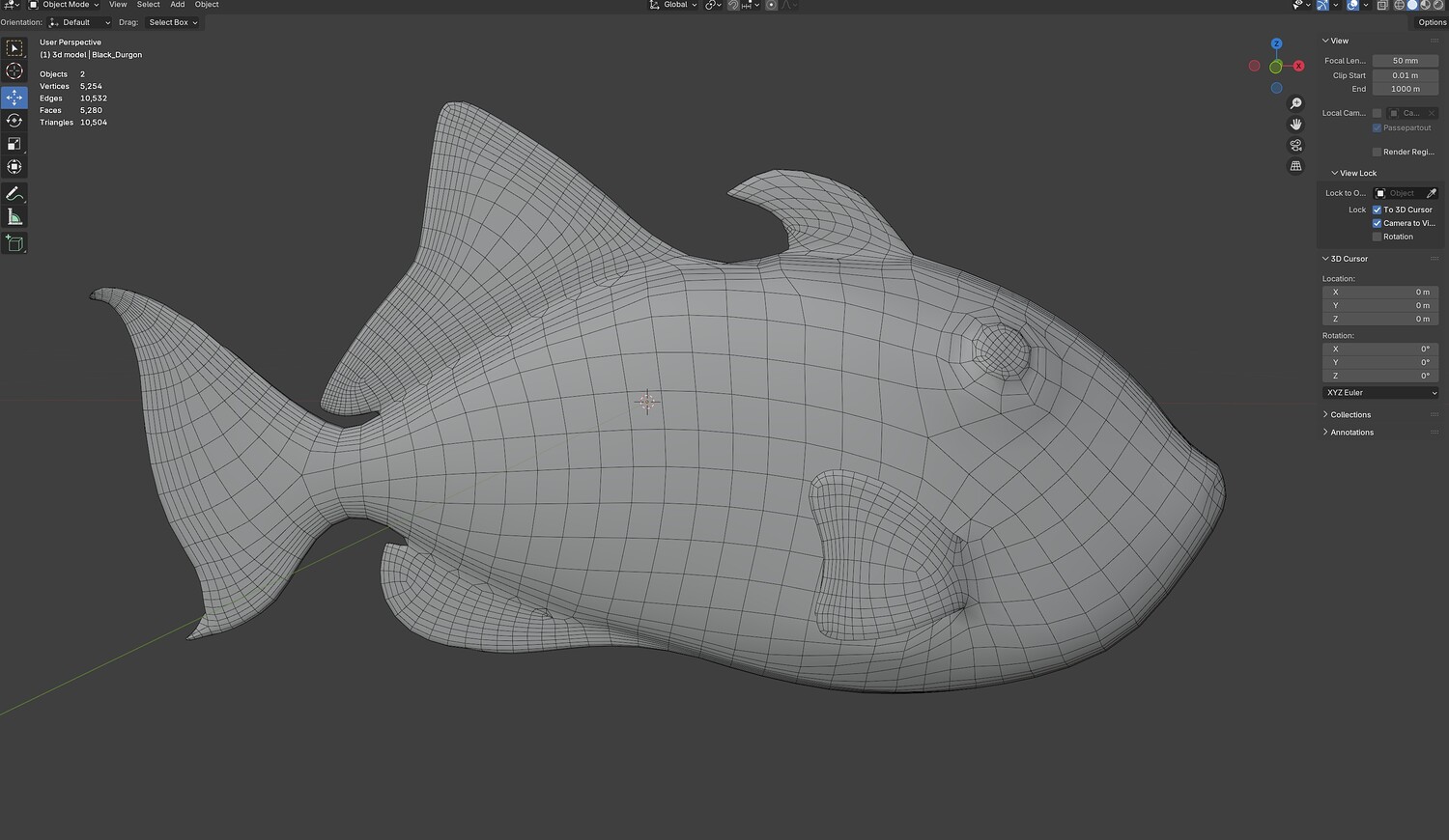
Task: Click the viewport zoom magnifier icon
Action: [x=1296, y=103]
